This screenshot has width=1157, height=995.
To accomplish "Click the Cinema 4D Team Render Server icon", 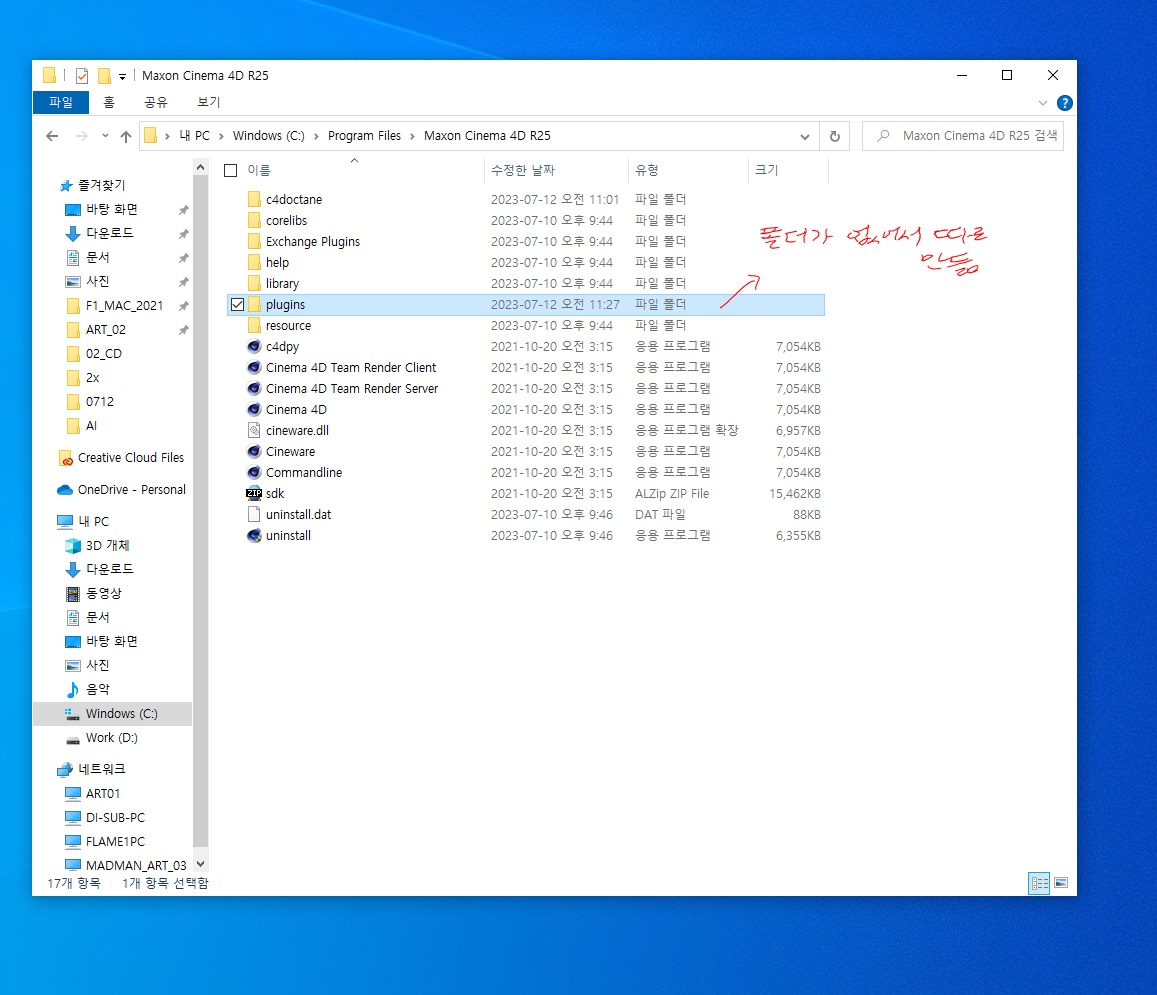I will click(254, 388).
